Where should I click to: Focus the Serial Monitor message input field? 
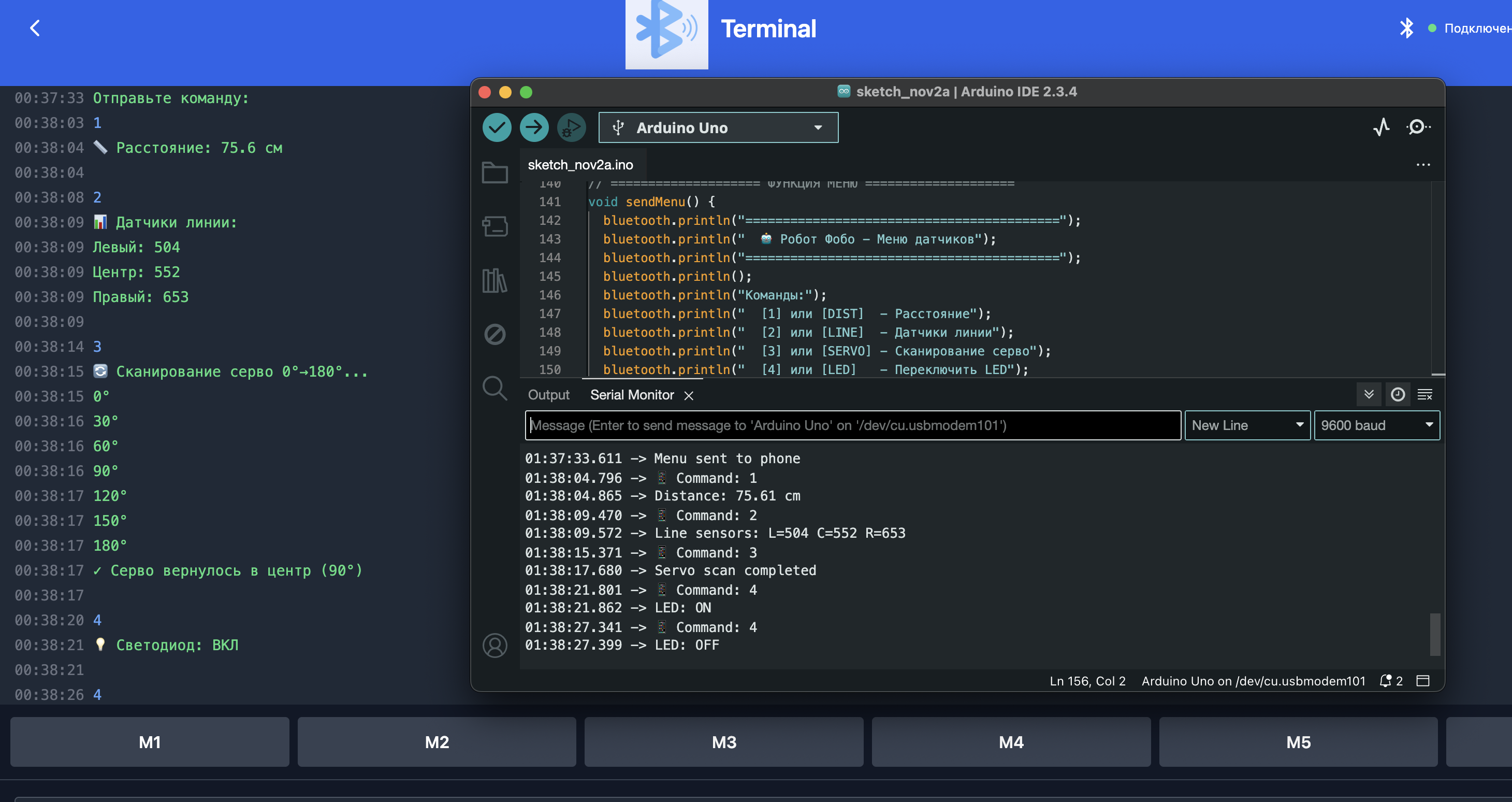point(852,425)
